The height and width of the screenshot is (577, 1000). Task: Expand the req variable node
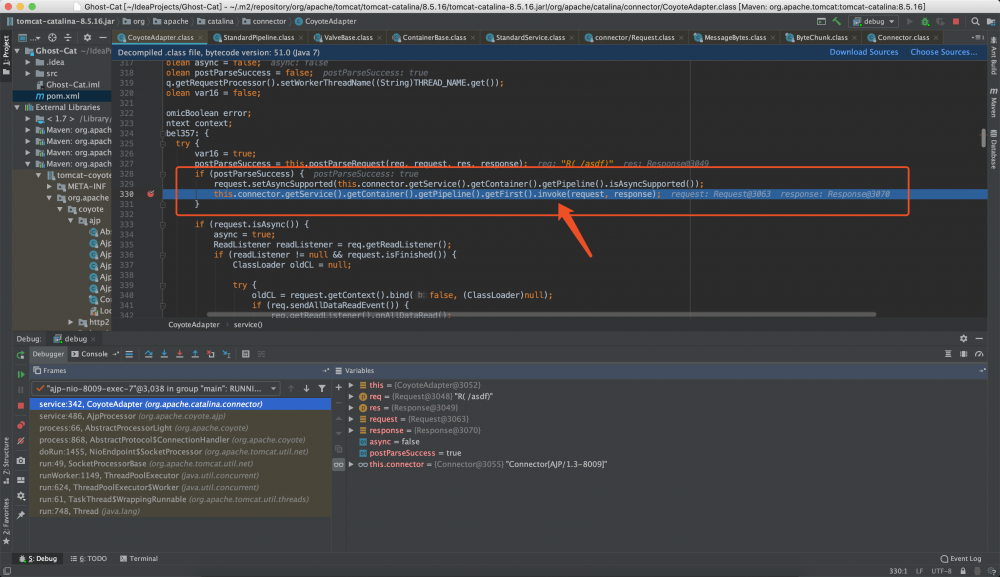coord(351,396)
